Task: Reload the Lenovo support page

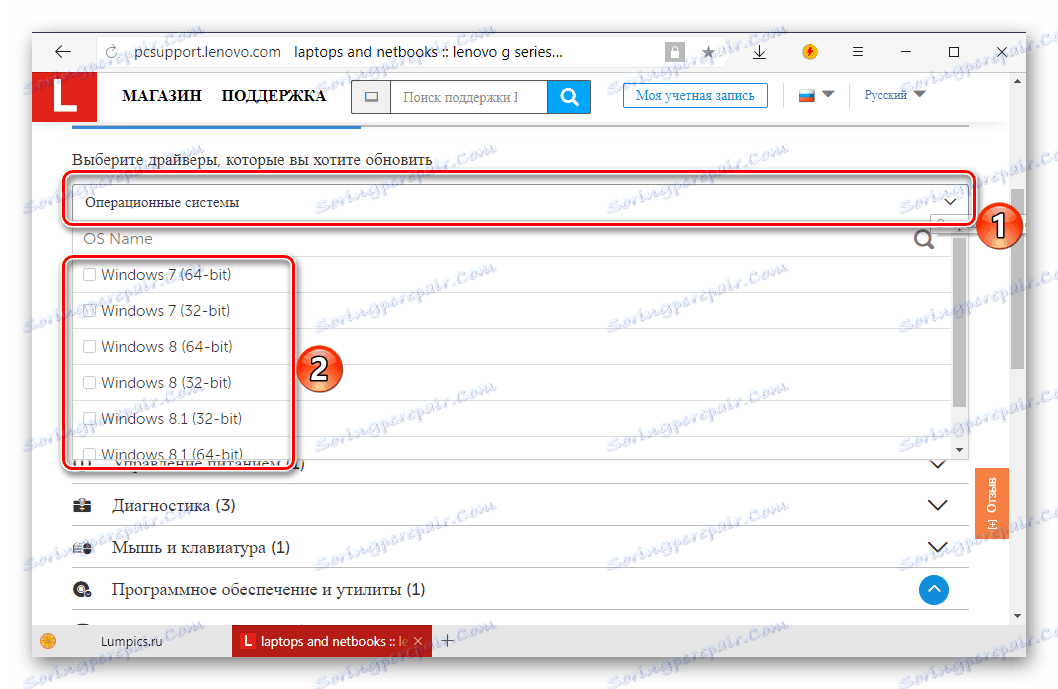Action: (111, 52)
